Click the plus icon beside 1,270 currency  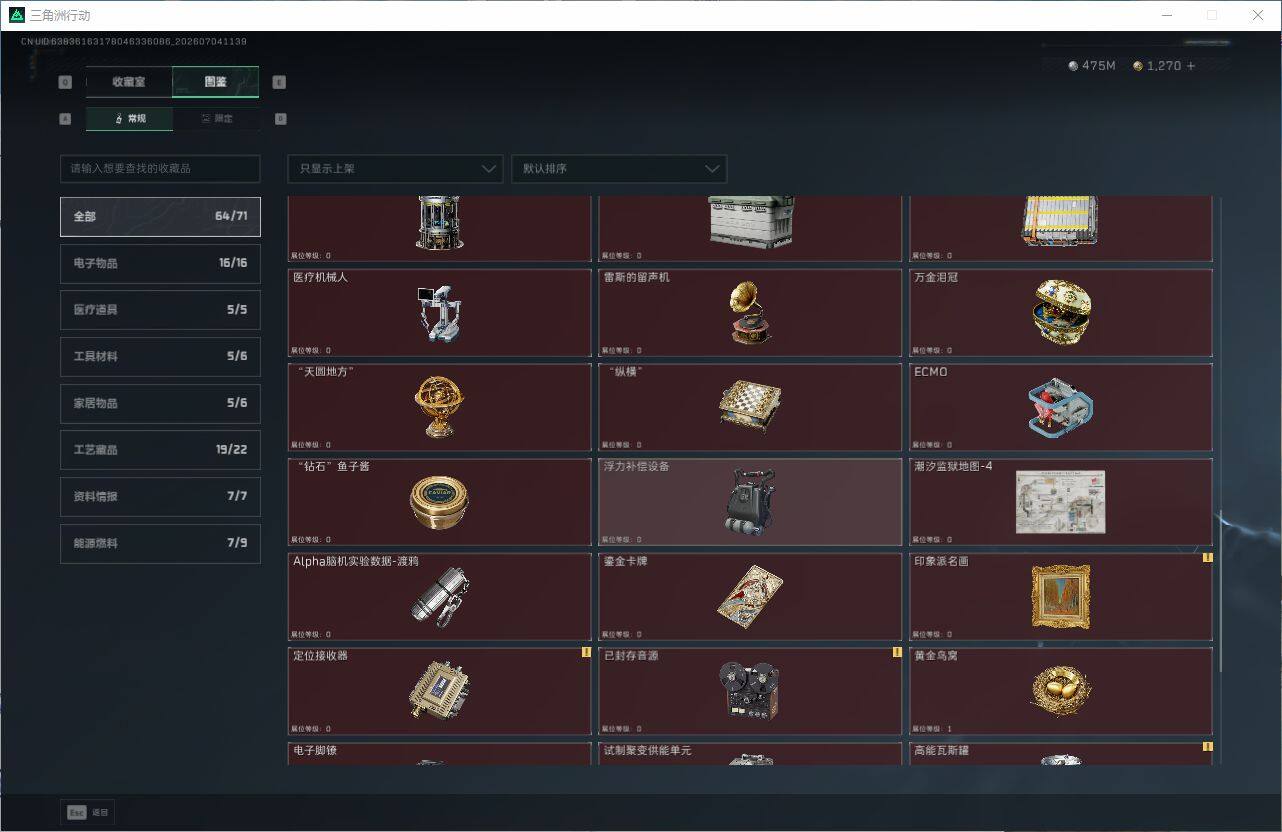(1190, 66)
